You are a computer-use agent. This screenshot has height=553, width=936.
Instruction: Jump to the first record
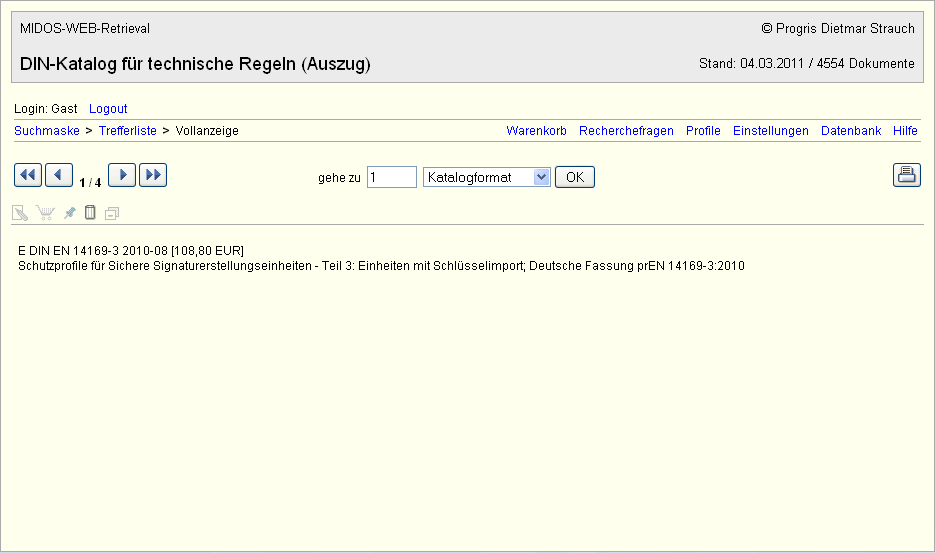pos(28,176)
